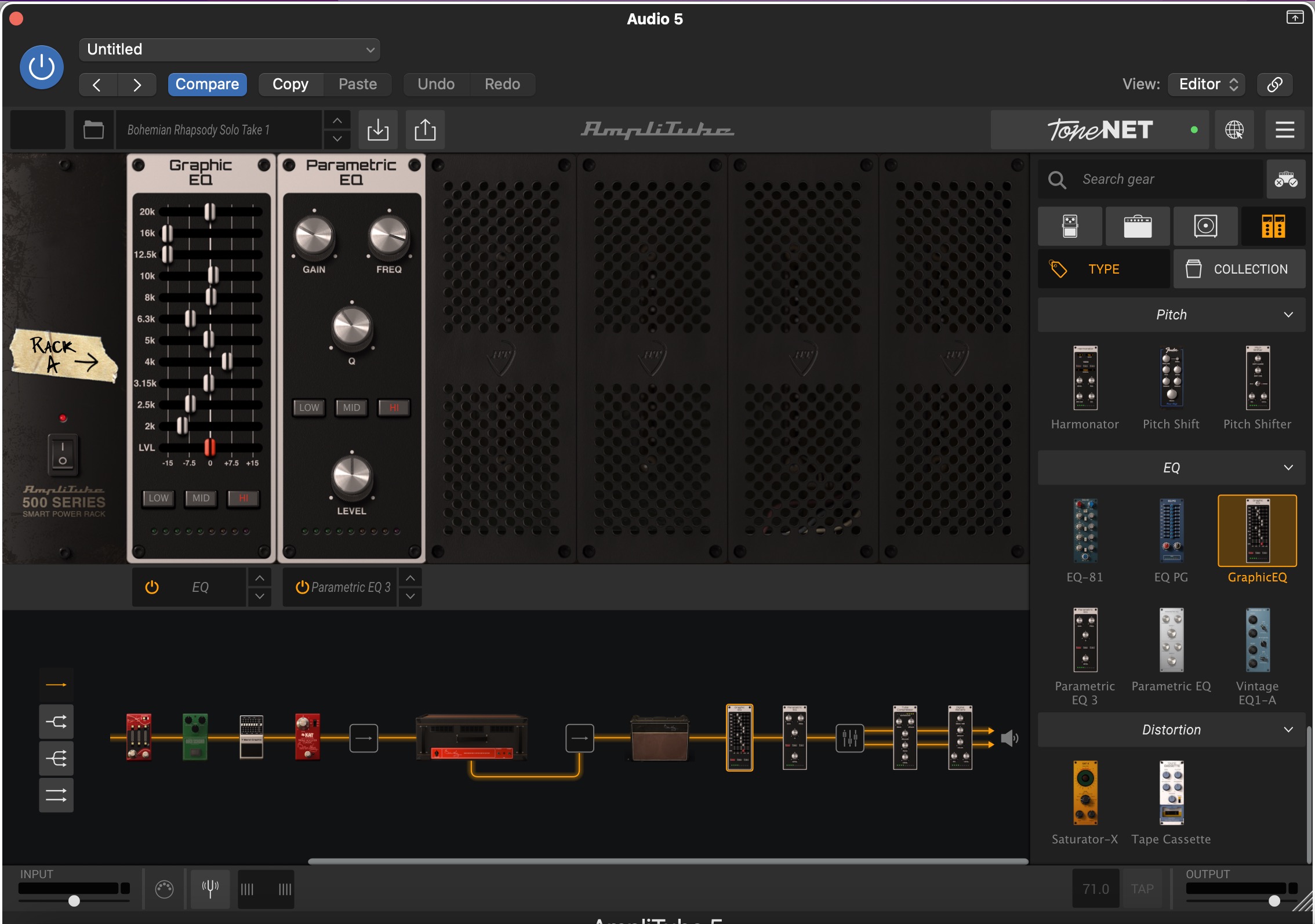
Task: Open the Untitled preset dropdown
Action: coord(230,50)
